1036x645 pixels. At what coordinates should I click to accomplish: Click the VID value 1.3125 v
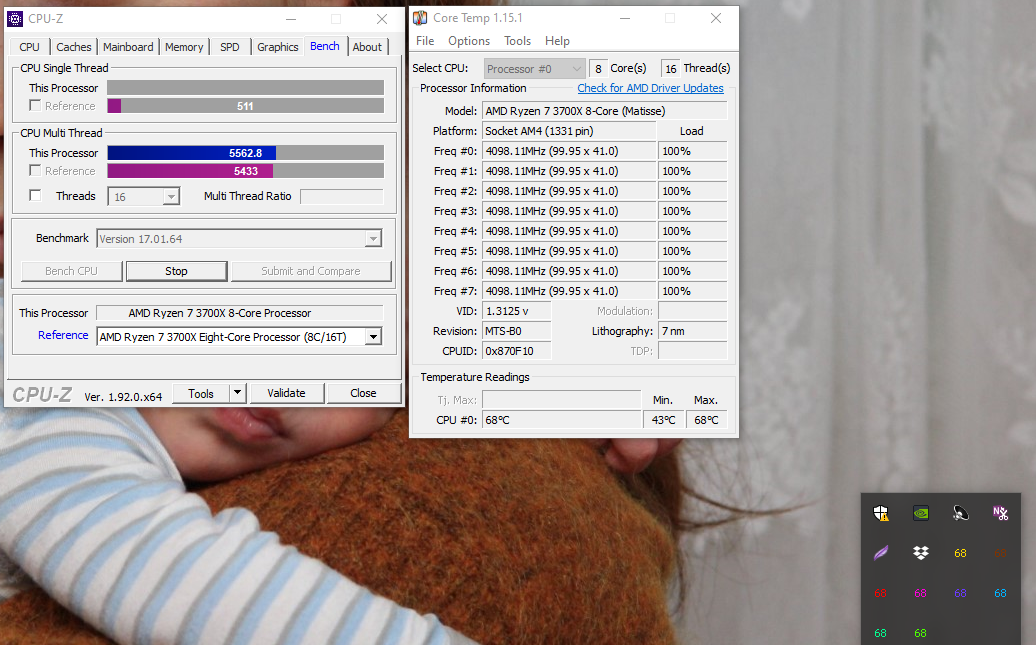[x=517, y=311]
